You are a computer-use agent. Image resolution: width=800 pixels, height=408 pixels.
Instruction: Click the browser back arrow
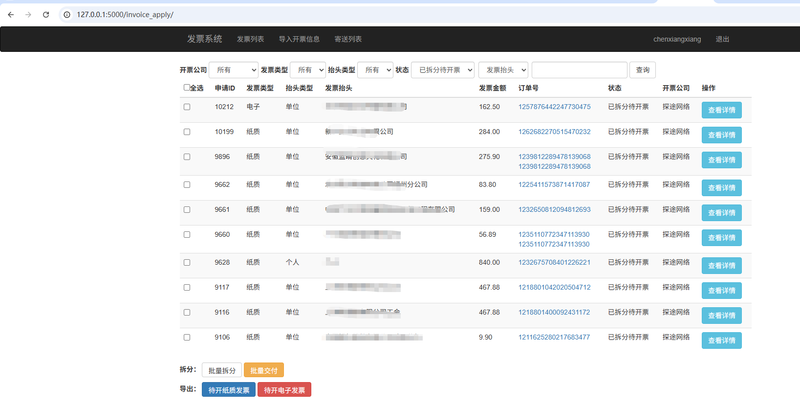pos(11,15)
